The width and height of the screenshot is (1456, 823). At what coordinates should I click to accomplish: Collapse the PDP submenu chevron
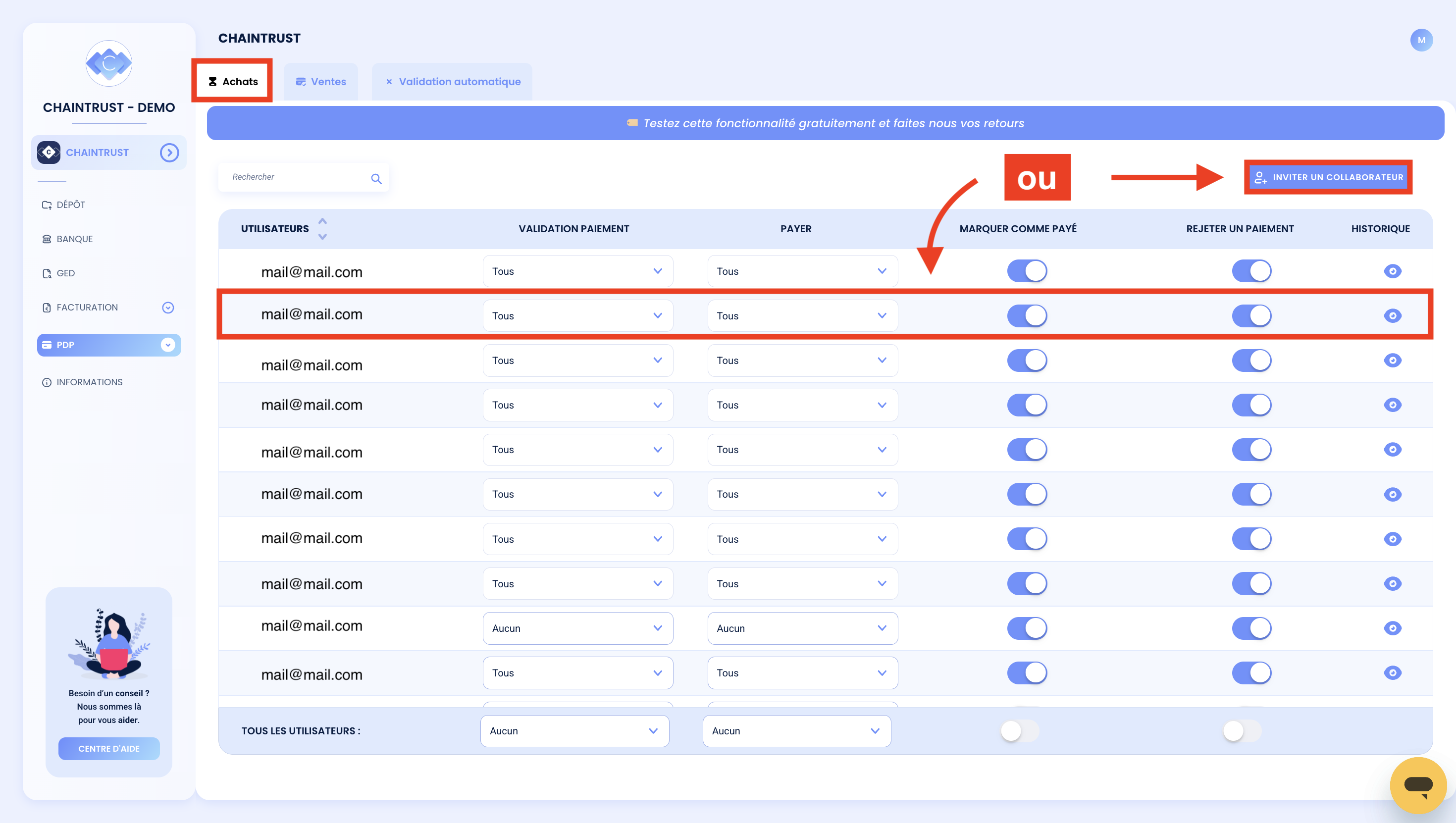pos(168,345)
